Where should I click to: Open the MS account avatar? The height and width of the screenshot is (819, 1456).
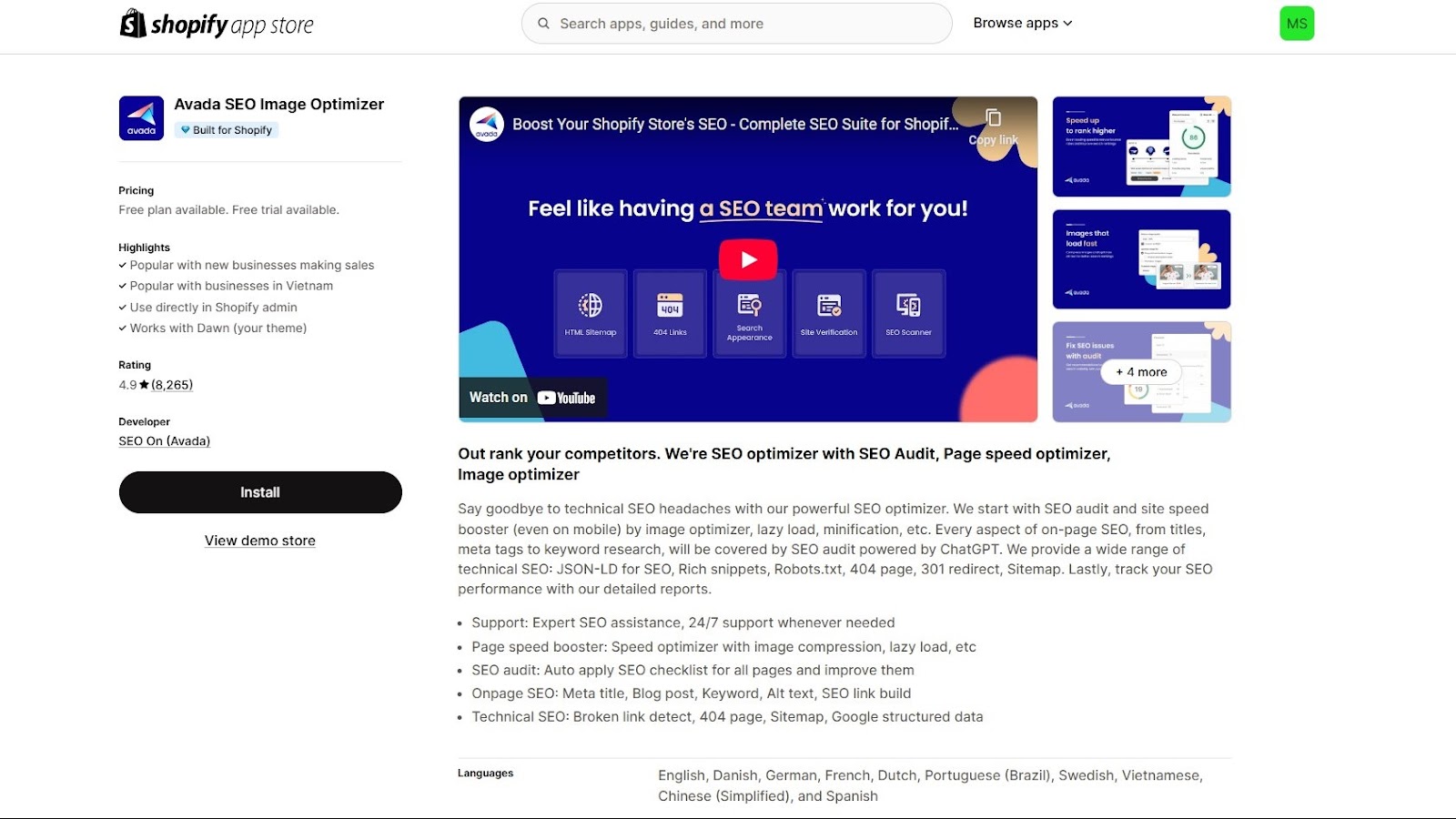[x=1297, y=24]
